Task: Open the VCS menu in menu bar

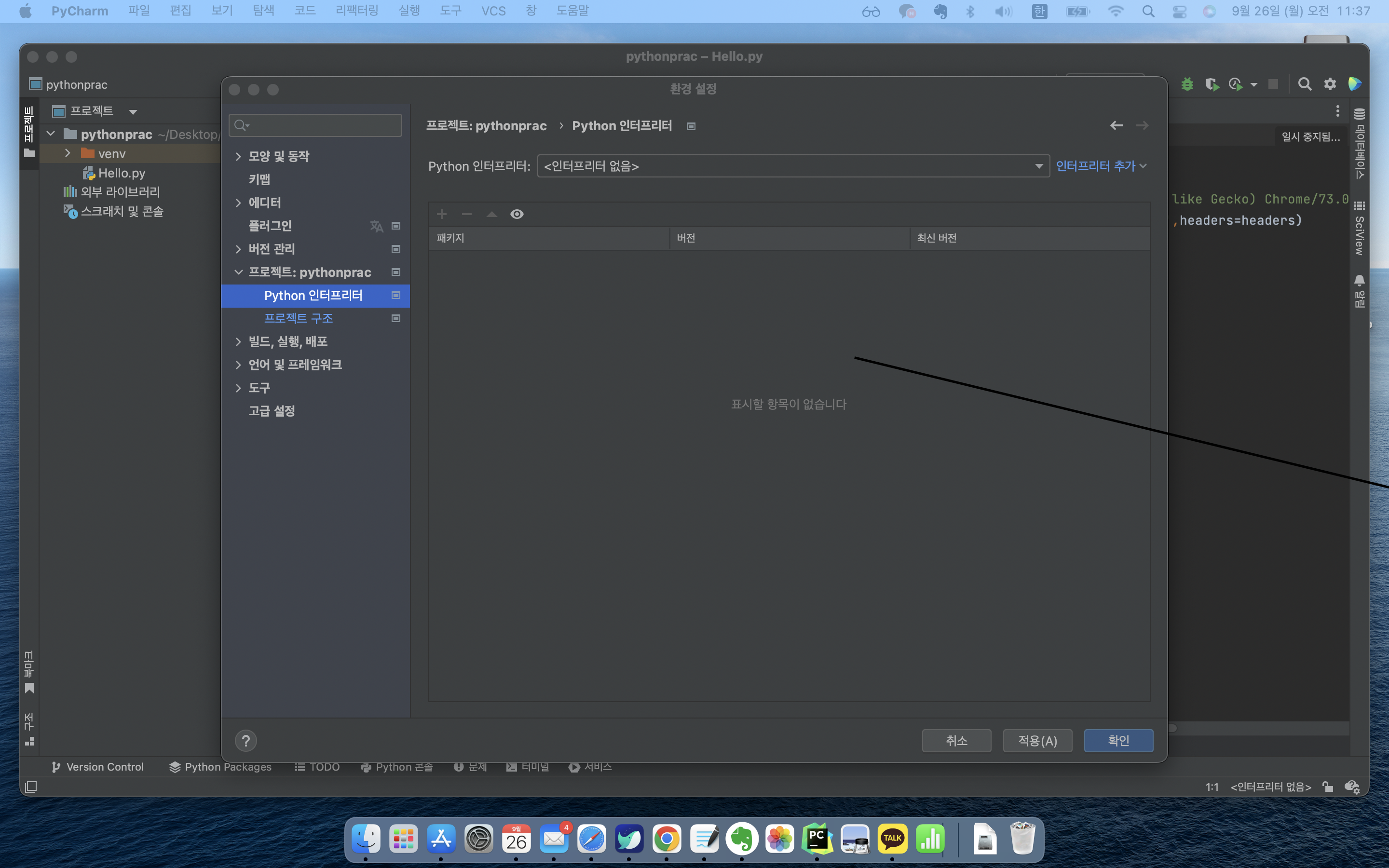Action: tap(493, 11)
